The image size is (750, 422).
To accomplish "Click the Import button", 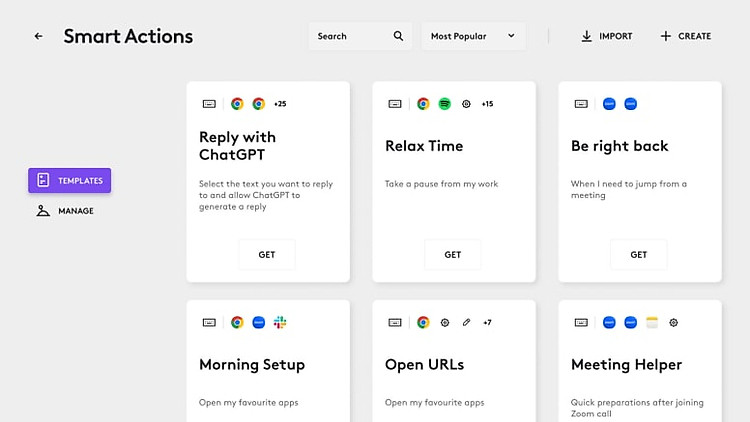I will point(606,36).
